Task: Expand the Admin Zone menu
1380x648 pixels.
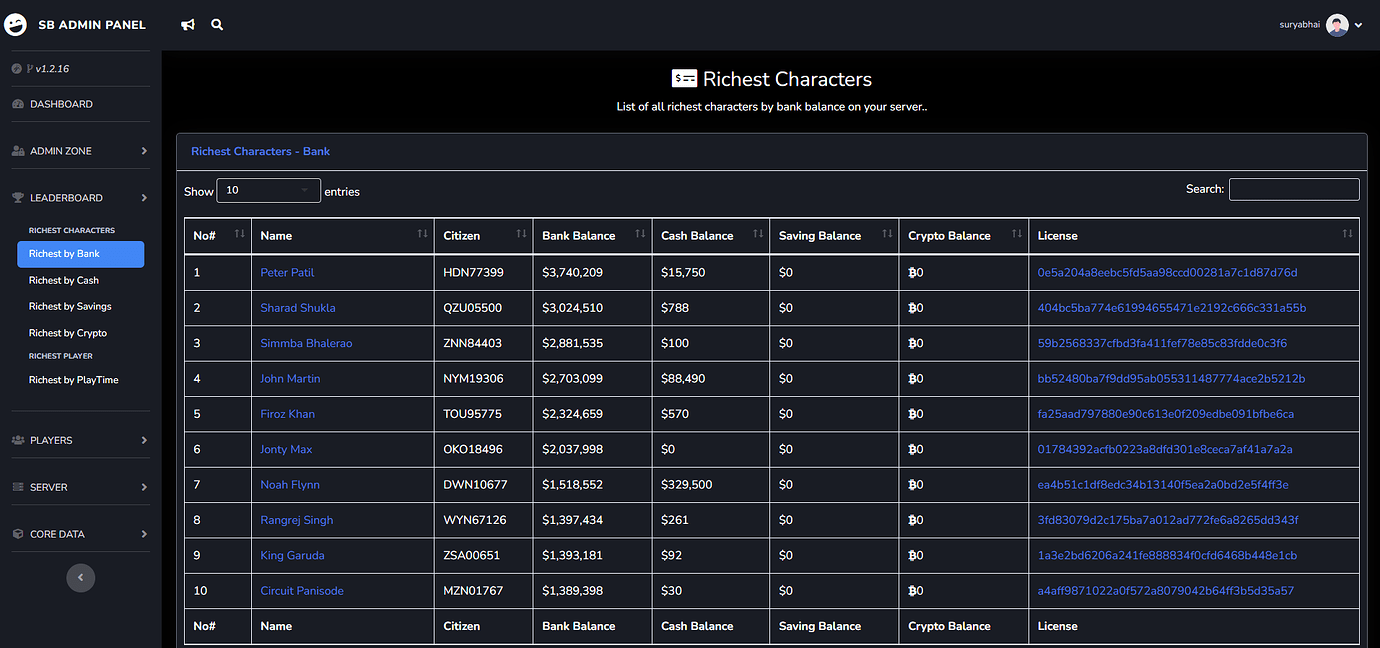Action: coord(80,151)
